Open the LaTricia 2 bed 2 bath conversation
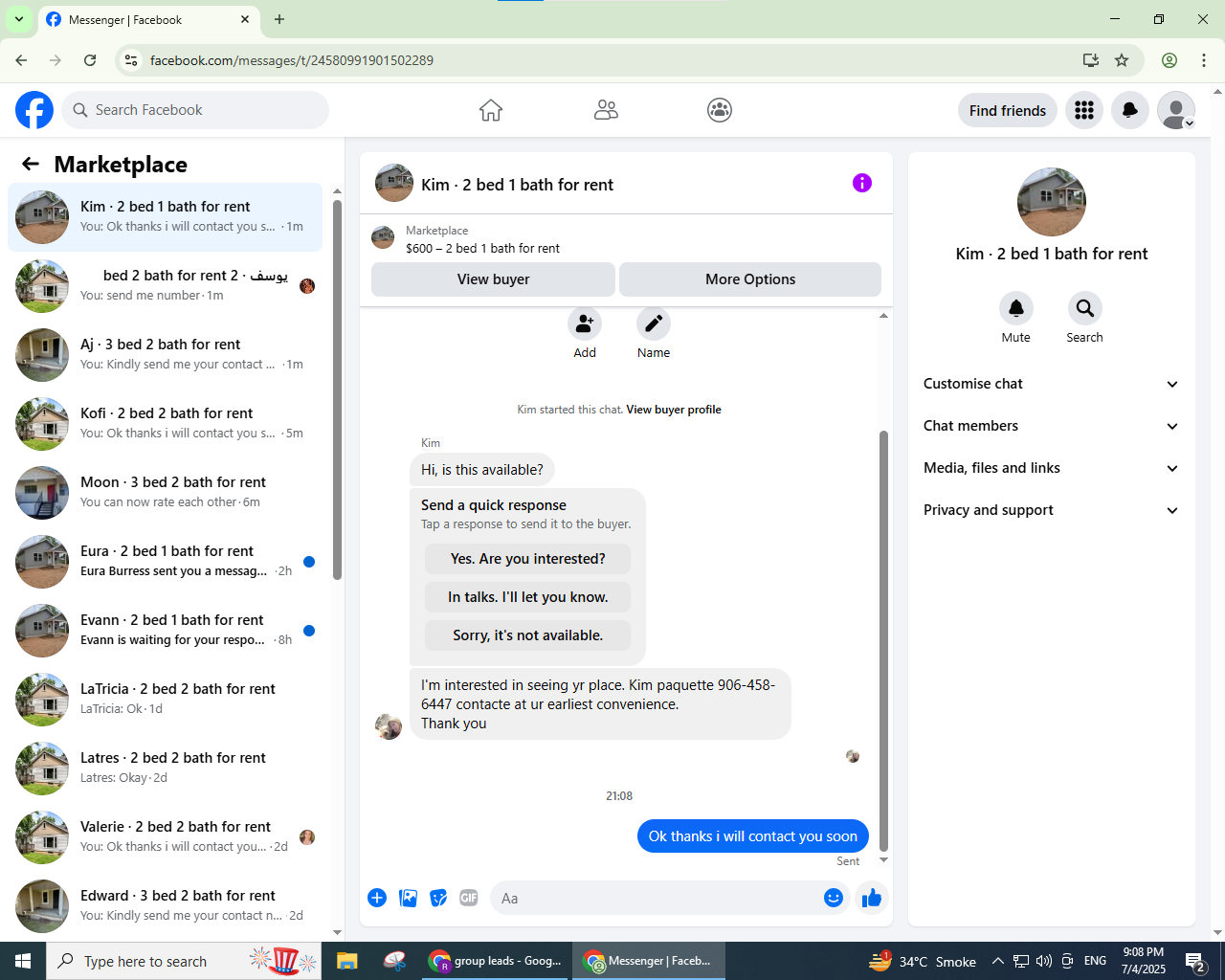 point(166,700)
